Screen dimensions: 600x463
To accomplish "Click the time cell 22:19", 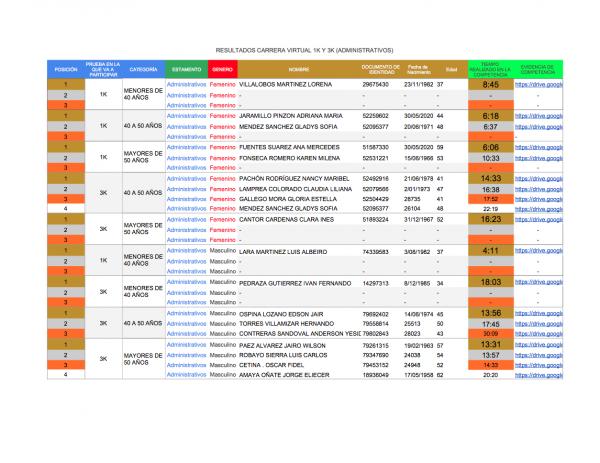I will coord(491,209).
